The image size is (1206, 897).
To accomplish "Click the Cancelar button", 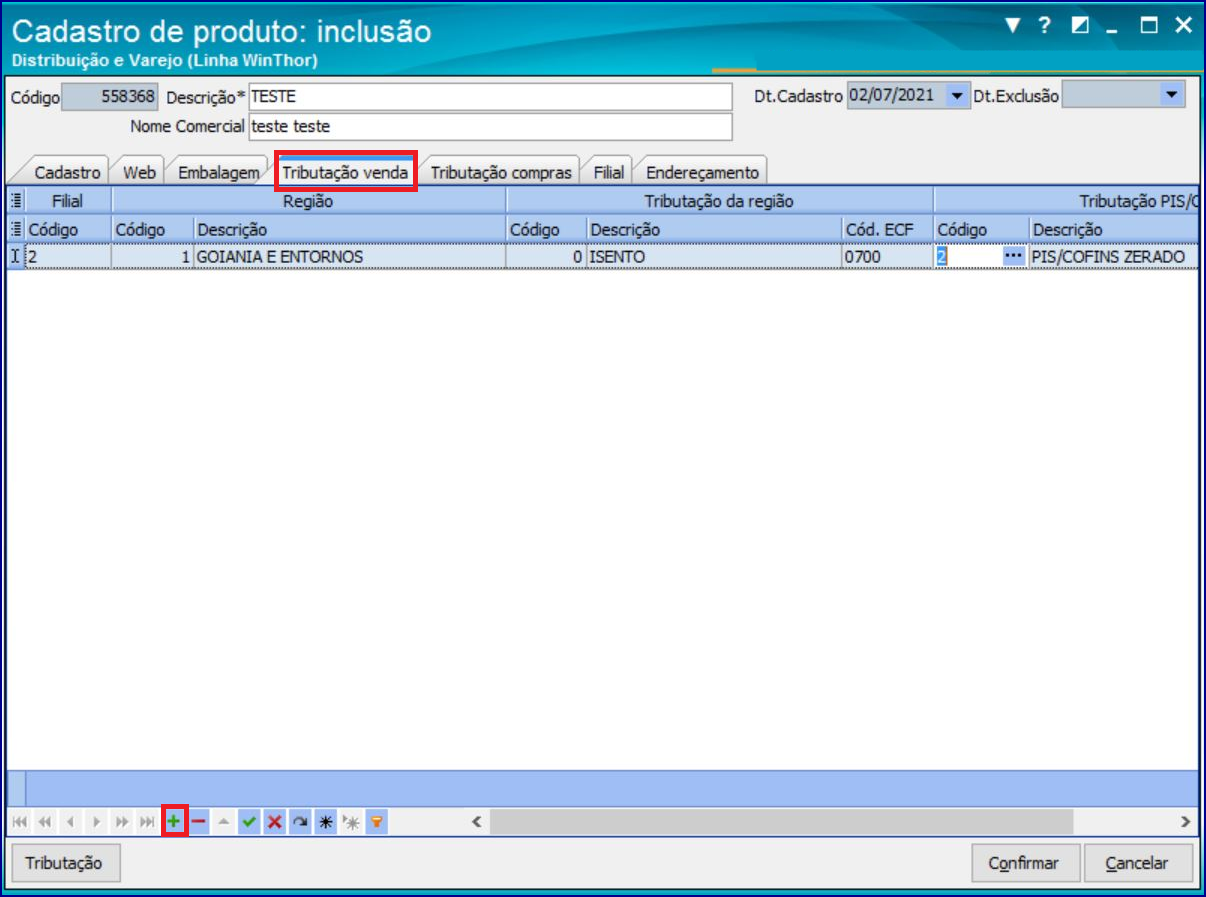I will point(1137,863).
